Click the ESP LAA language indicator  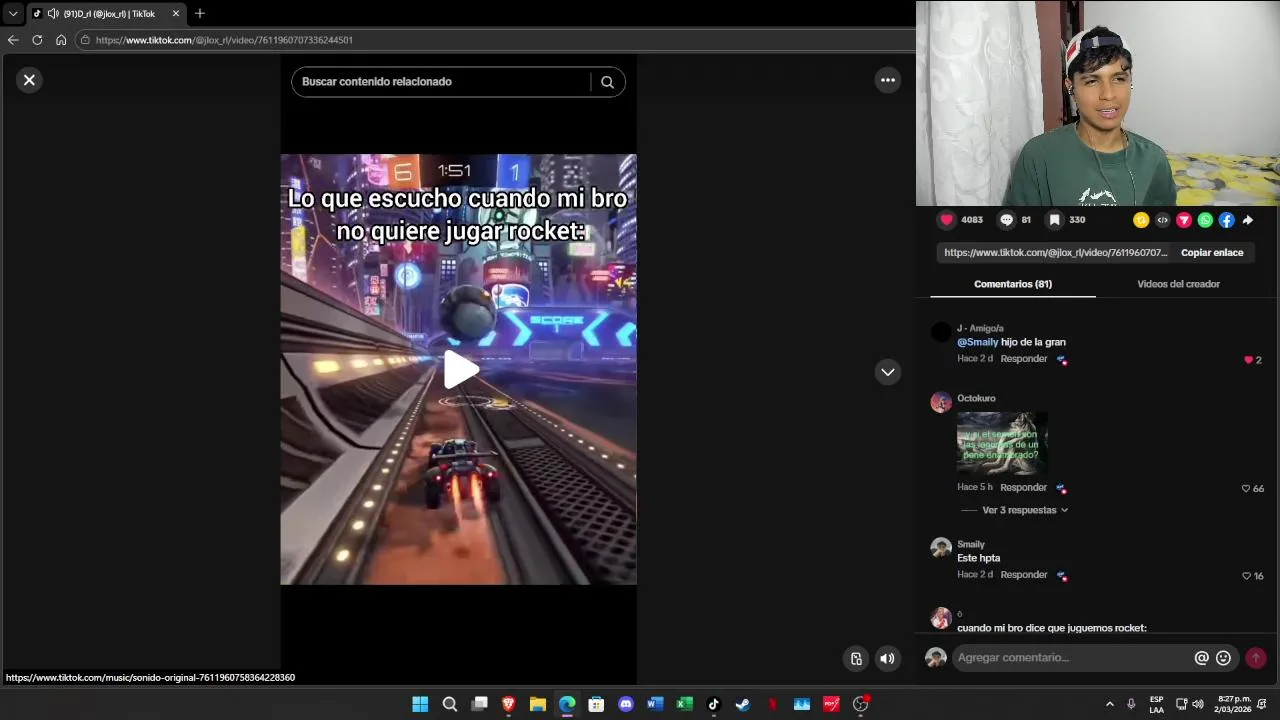point(1156,704)
